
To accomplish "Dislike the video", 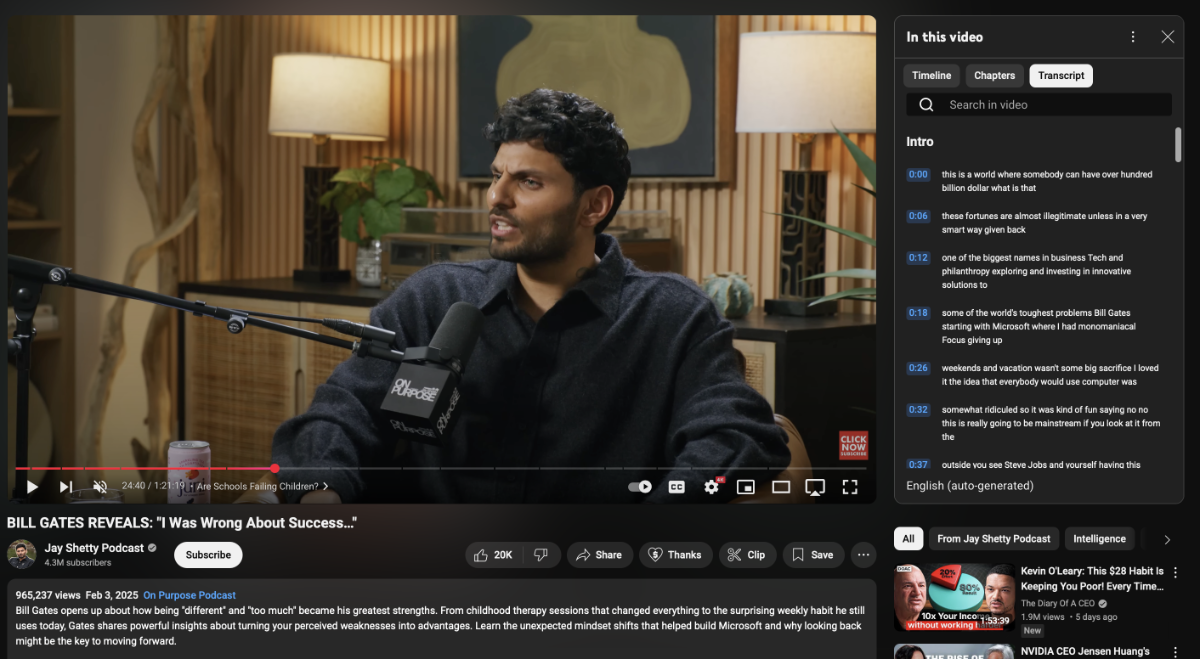I will pyautogui.click(x=541, y=555).
